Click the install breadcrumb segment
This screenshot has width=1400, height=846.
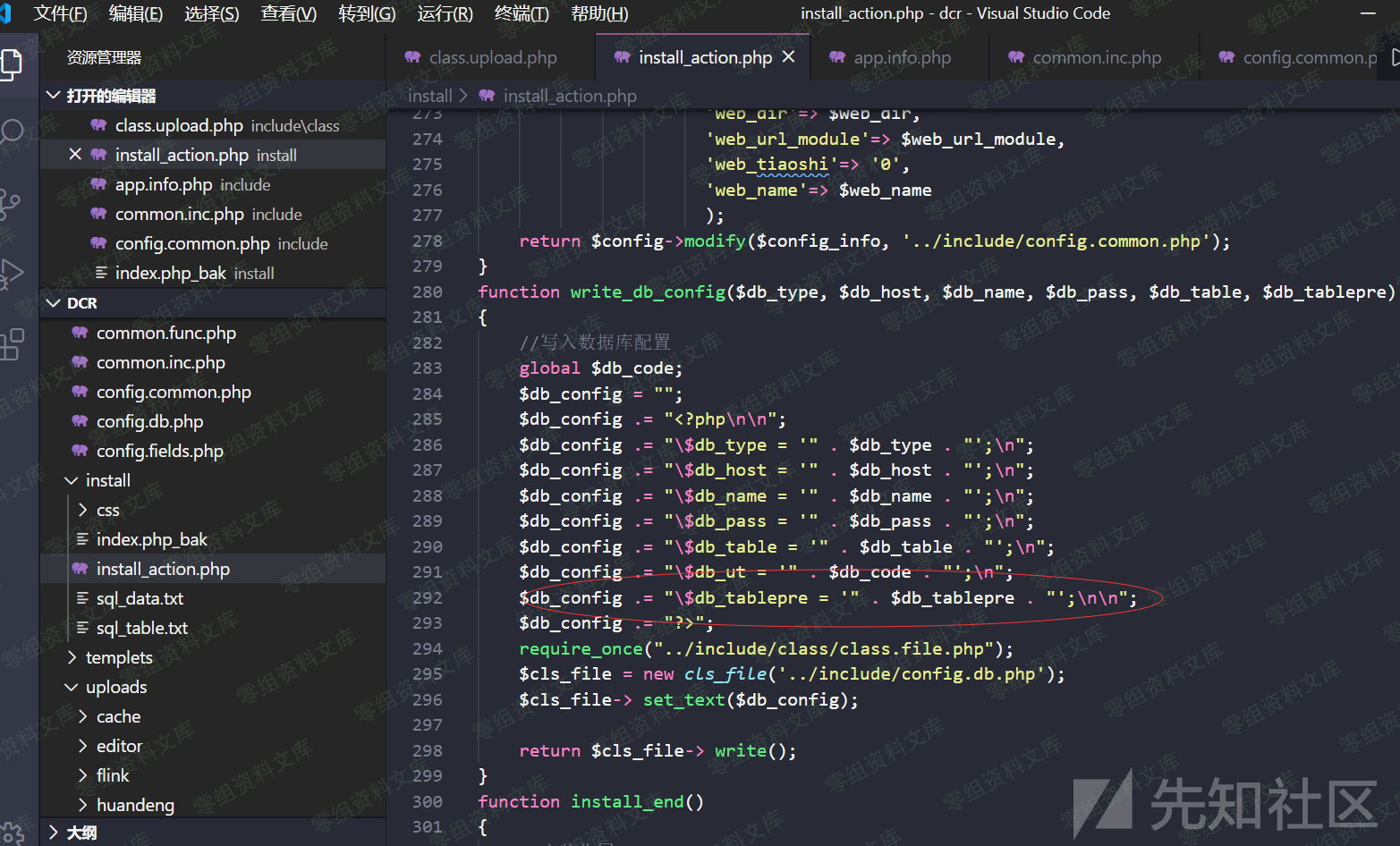click(430, 96)
